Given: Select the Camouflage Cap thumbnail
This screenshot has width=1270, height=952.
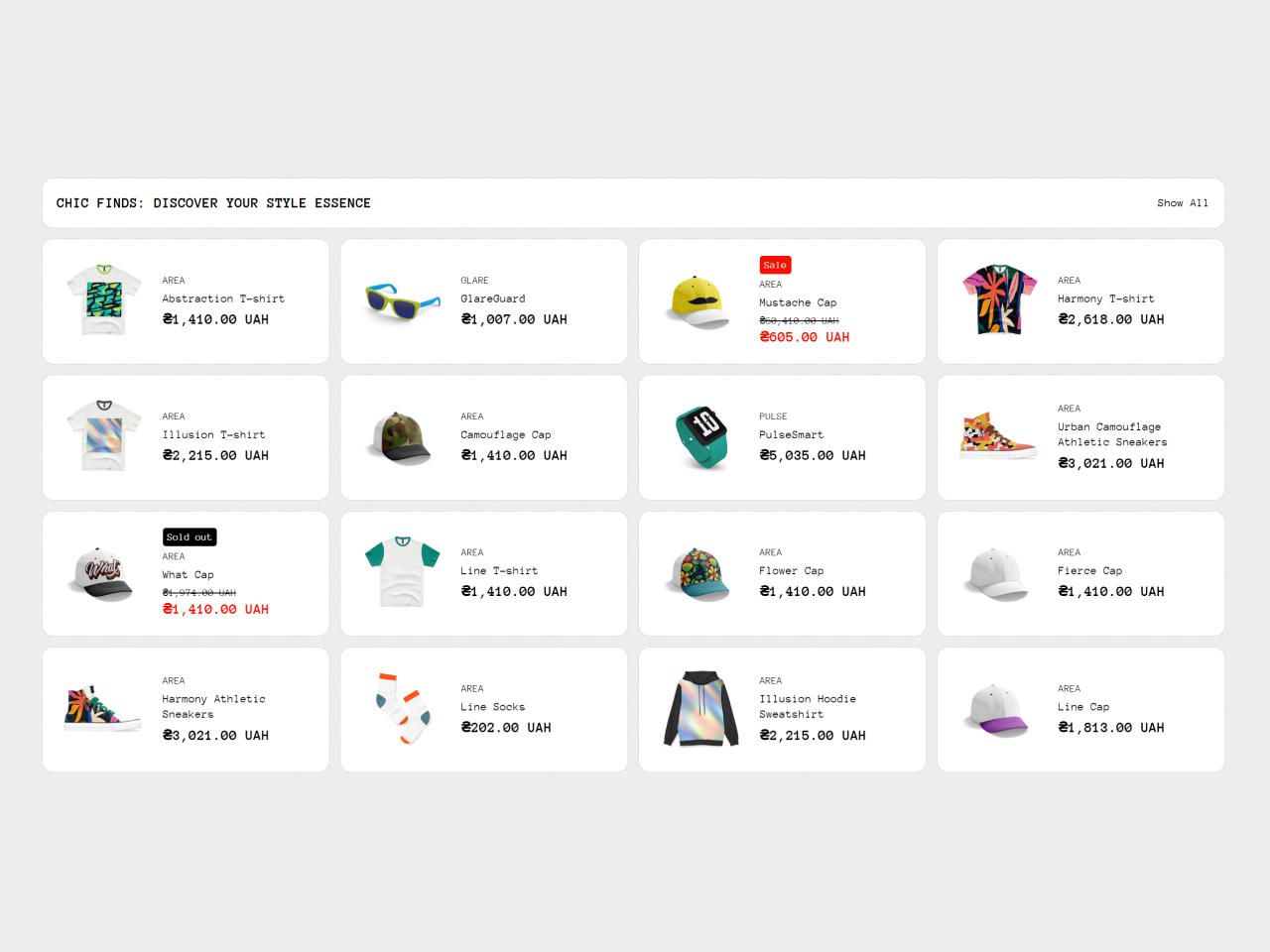Looking at the screenshot, I should pyautogui.click(x=403, y=437).
